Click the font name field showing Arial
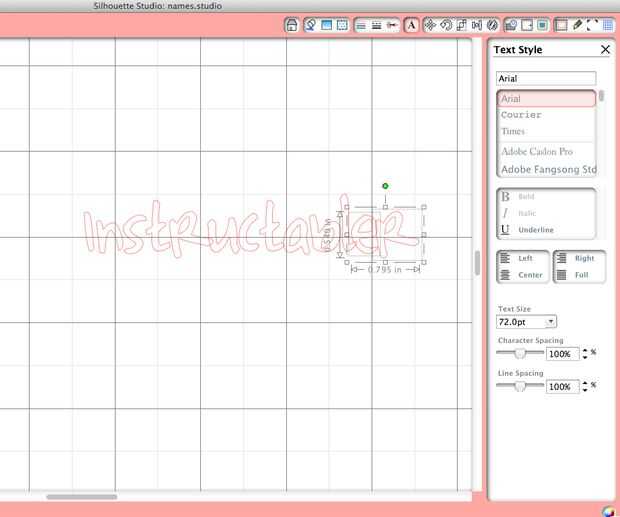This screenshot has width=620, height=517. point(546,78)
